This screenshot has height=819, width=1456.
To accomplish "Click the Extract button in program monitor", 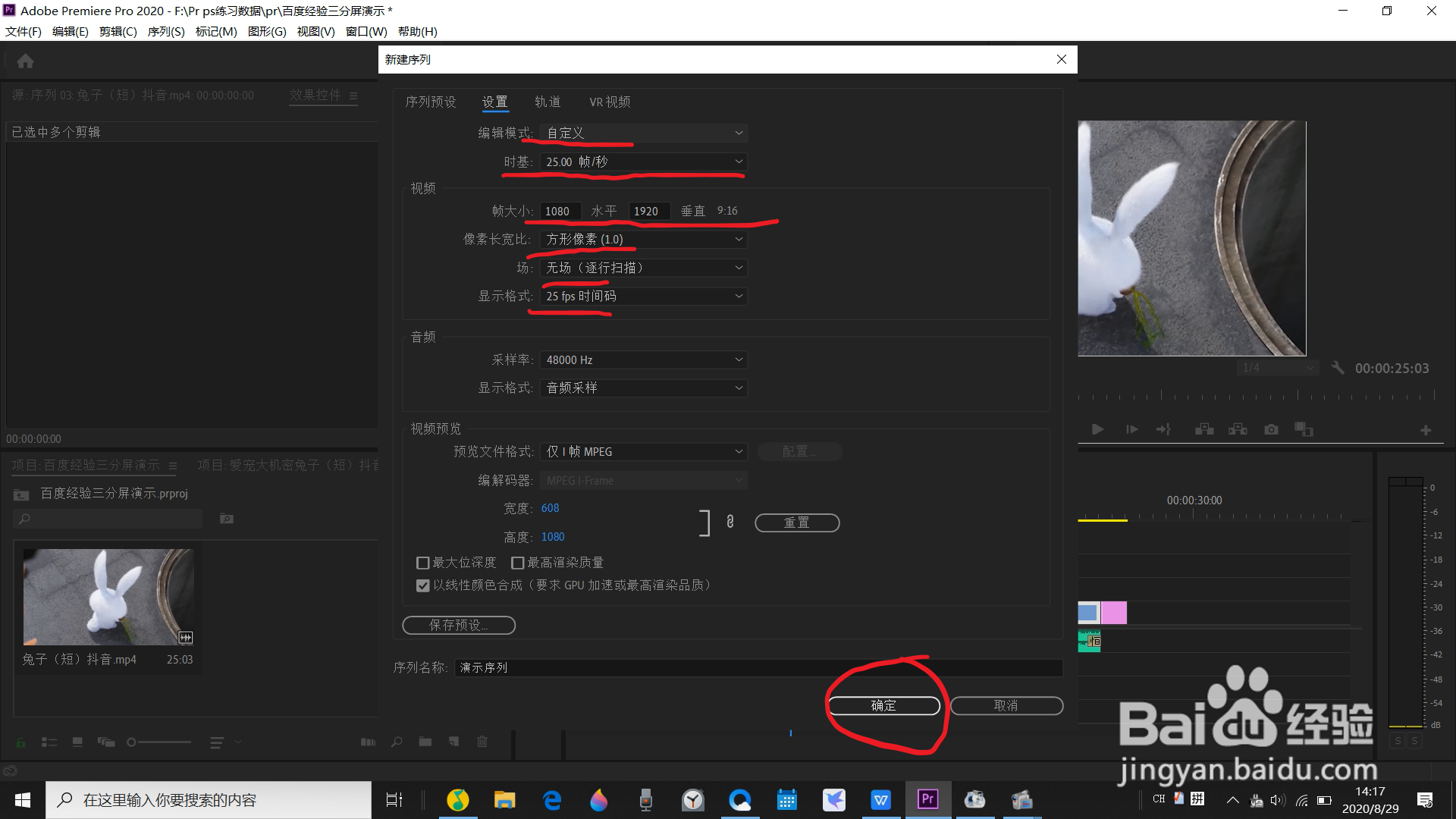I will coord(1238,430).
